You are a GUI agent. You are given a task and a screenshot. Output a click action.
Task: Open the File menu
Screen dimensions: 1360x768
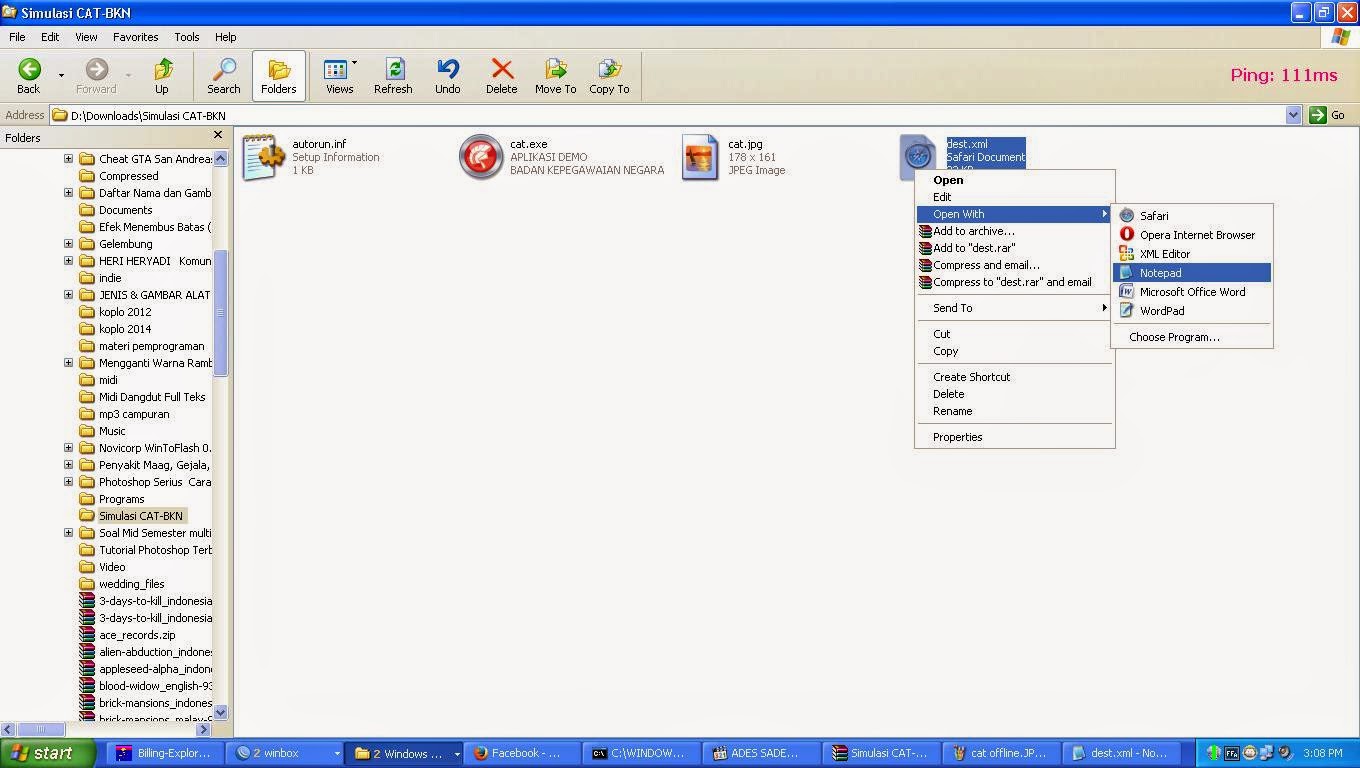tap(17, 37)
